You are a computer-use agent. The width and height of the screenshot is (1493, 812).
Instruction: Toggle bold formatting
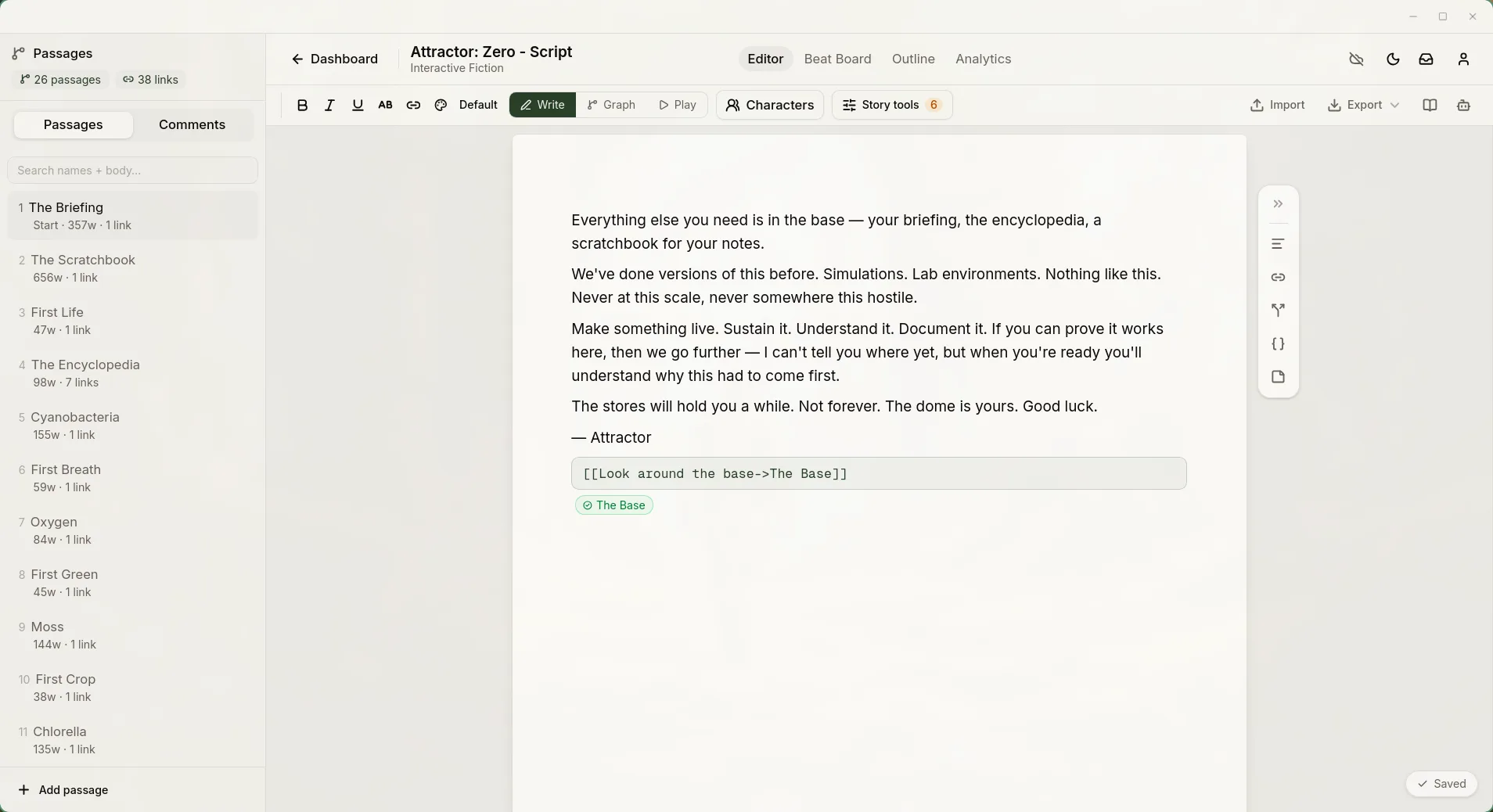pos(302,105)
